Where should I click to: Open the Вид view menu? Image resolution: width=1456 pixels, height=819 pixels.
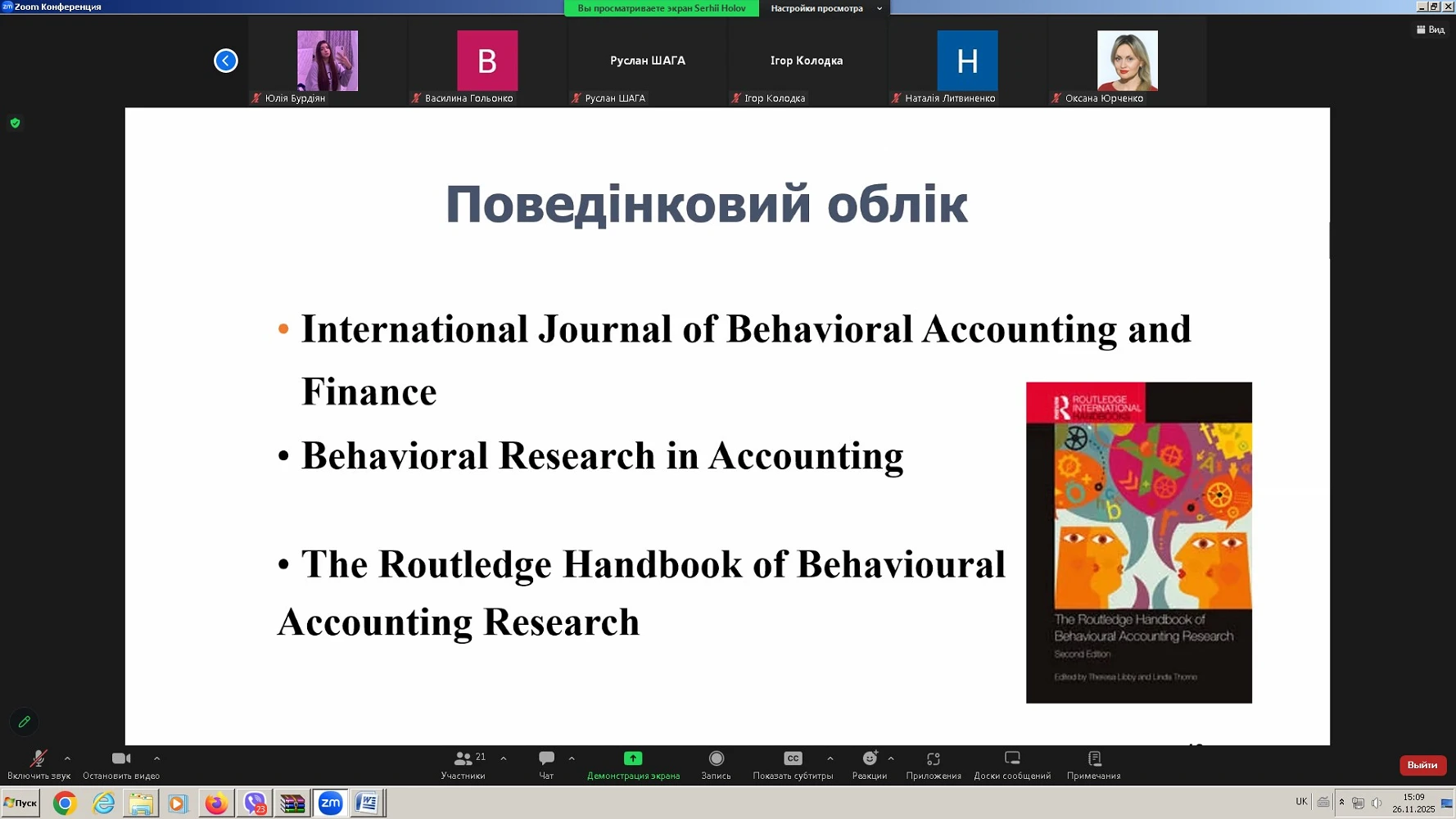pyautogui.click(x=1431, y=29)
